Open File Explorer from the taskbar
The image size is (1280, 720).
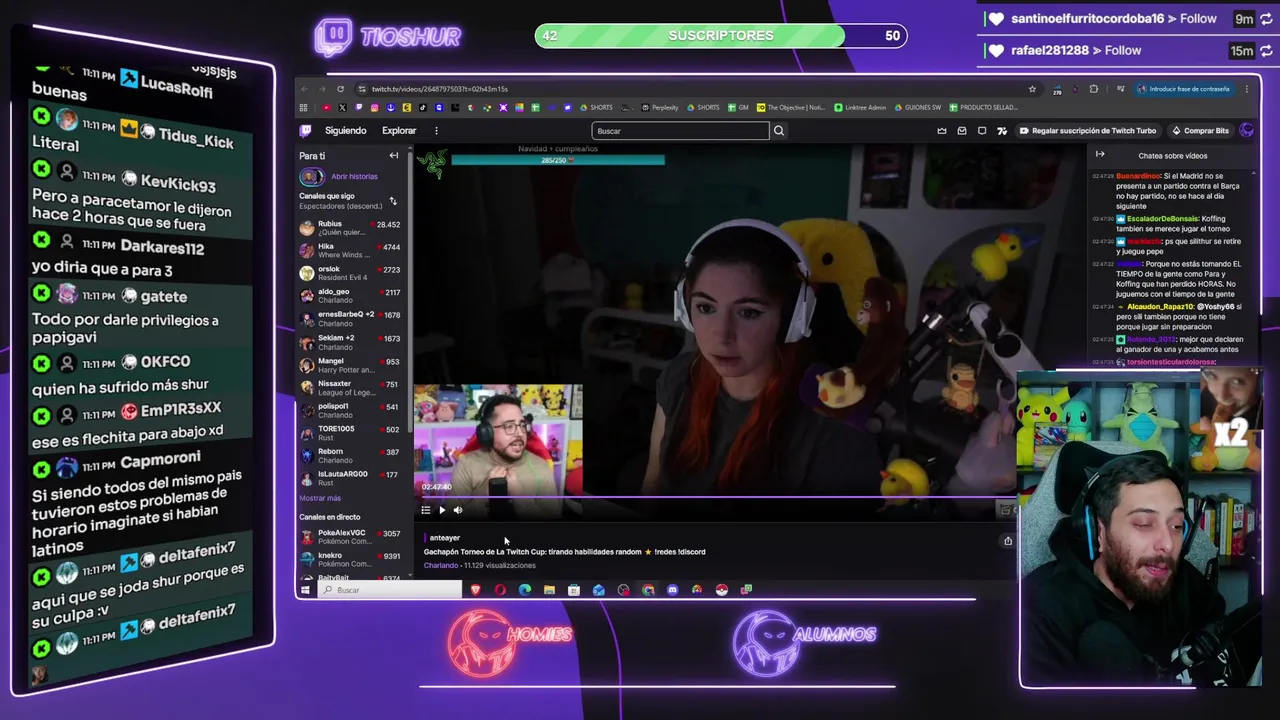pos(549,590)
